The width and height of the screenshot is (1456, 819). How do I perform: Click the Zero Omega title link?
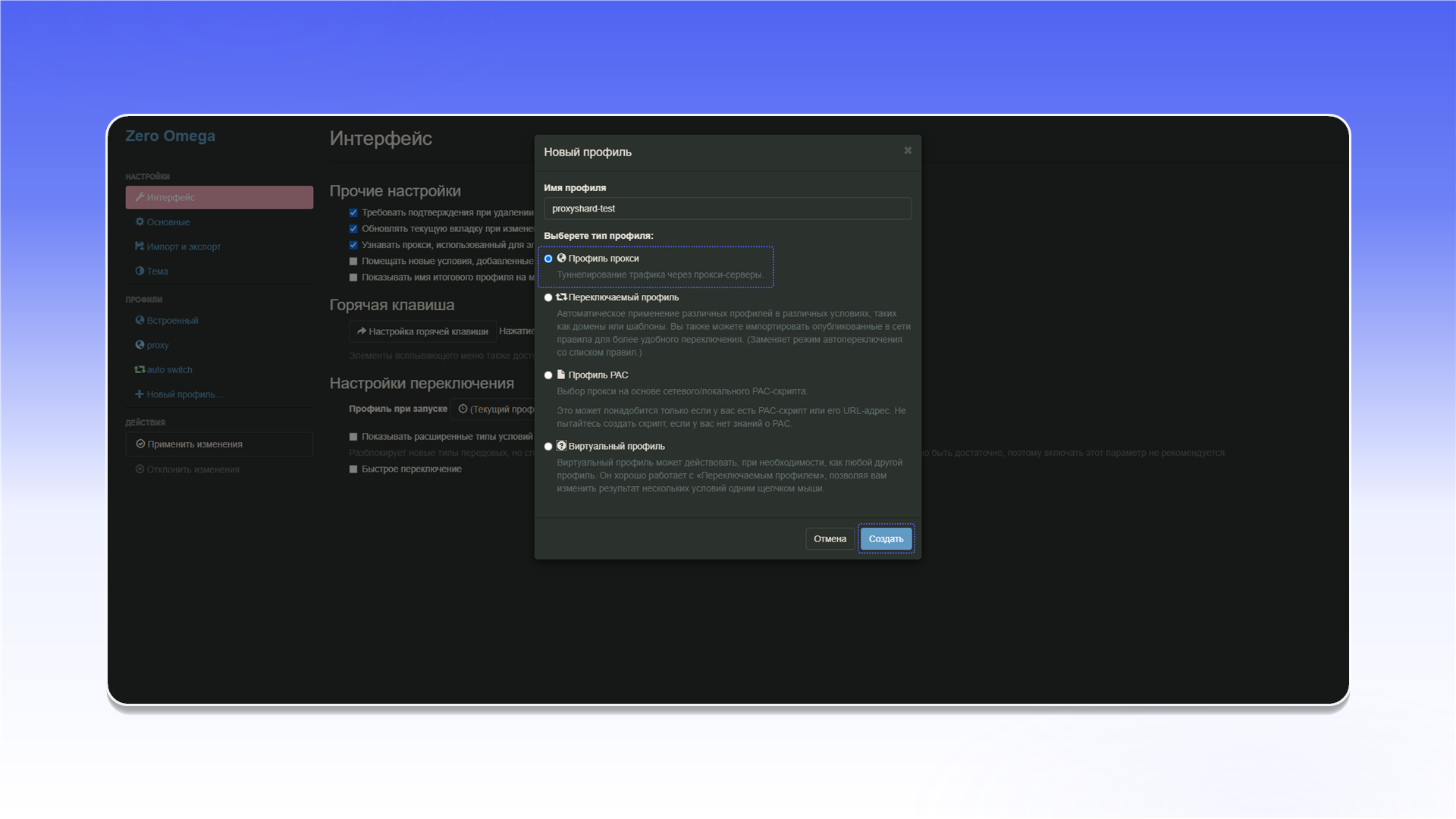170,136
